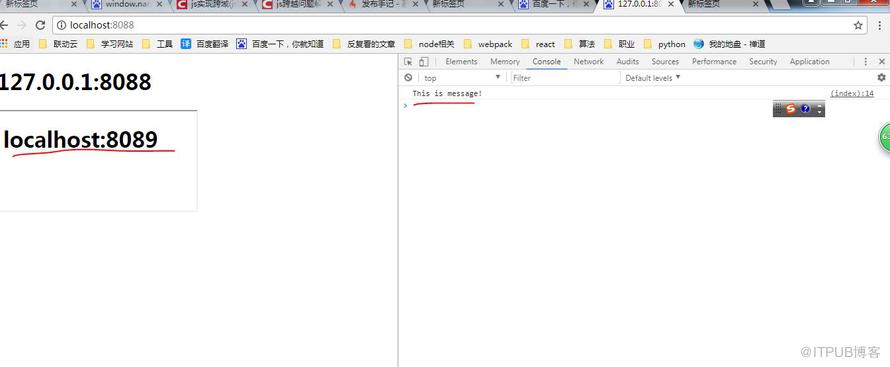The image size is (890, 367).
Task: Open the 学习网站 bookmark folder
Action: [110, 44]
